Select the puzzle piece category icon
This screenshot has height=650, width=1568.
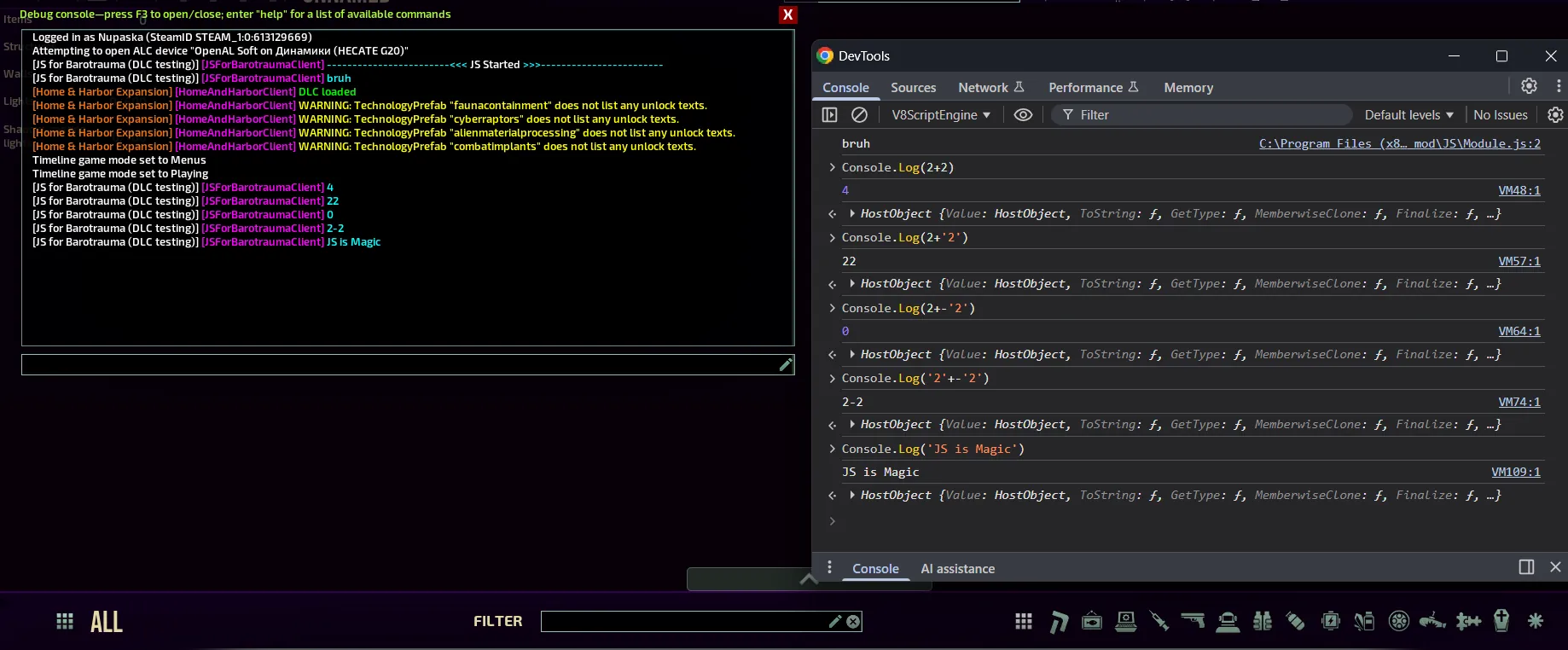[1468, 621]
